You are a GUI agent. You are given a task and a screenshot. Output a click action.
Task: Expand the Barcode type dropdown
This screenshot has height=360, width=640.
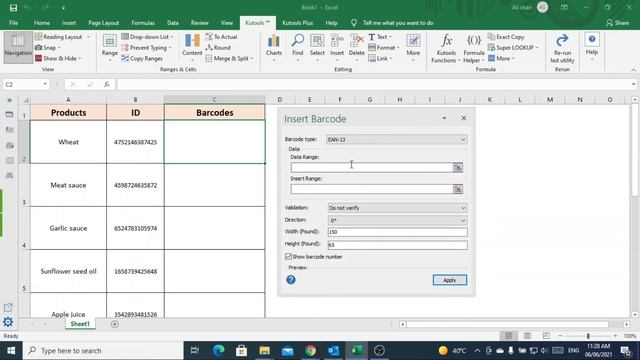[x=462, y=140]
